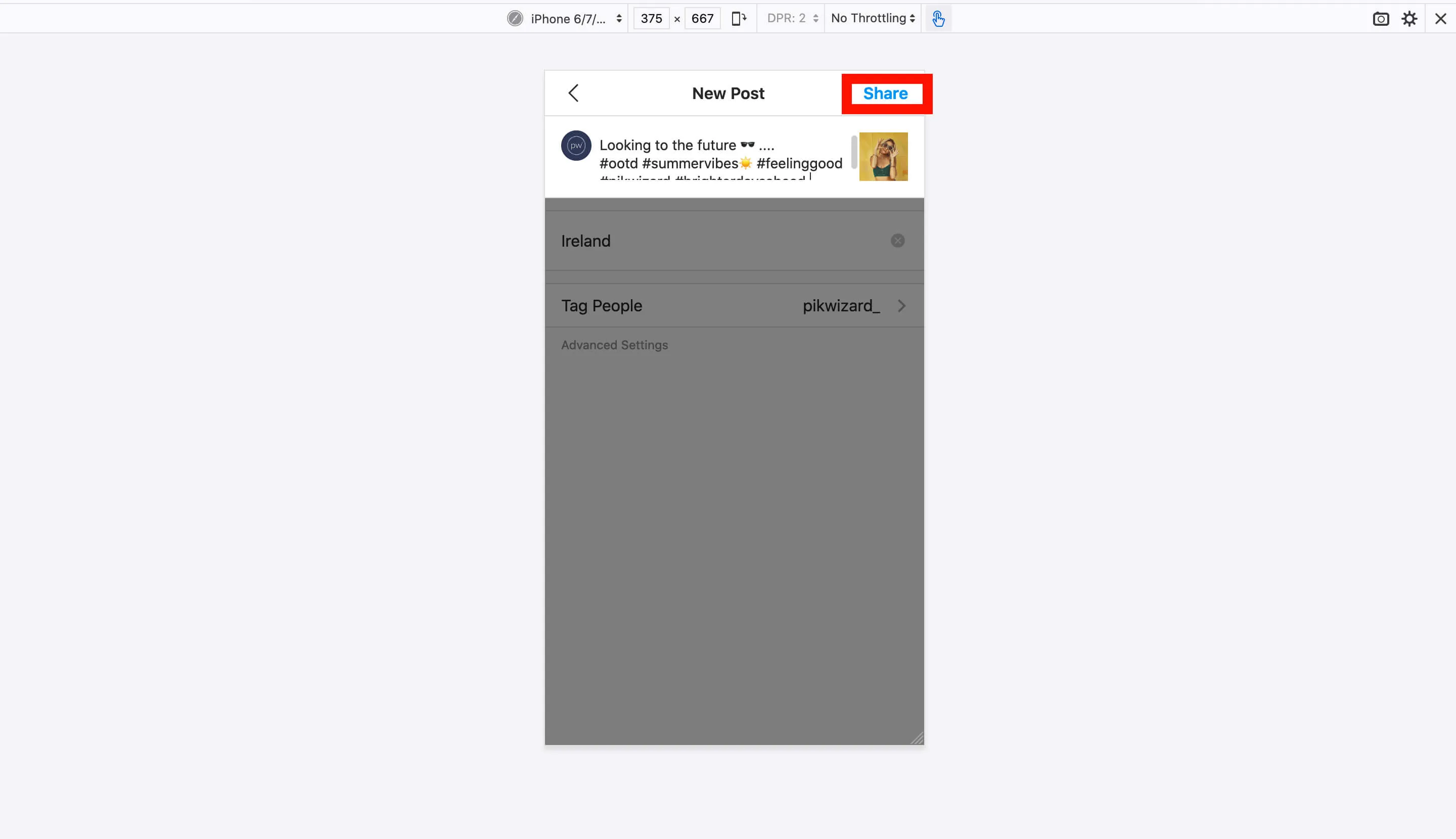Click No Throttling network dropdown
Viewport: 1456px width, 839px height.
[x=871, y=18]
